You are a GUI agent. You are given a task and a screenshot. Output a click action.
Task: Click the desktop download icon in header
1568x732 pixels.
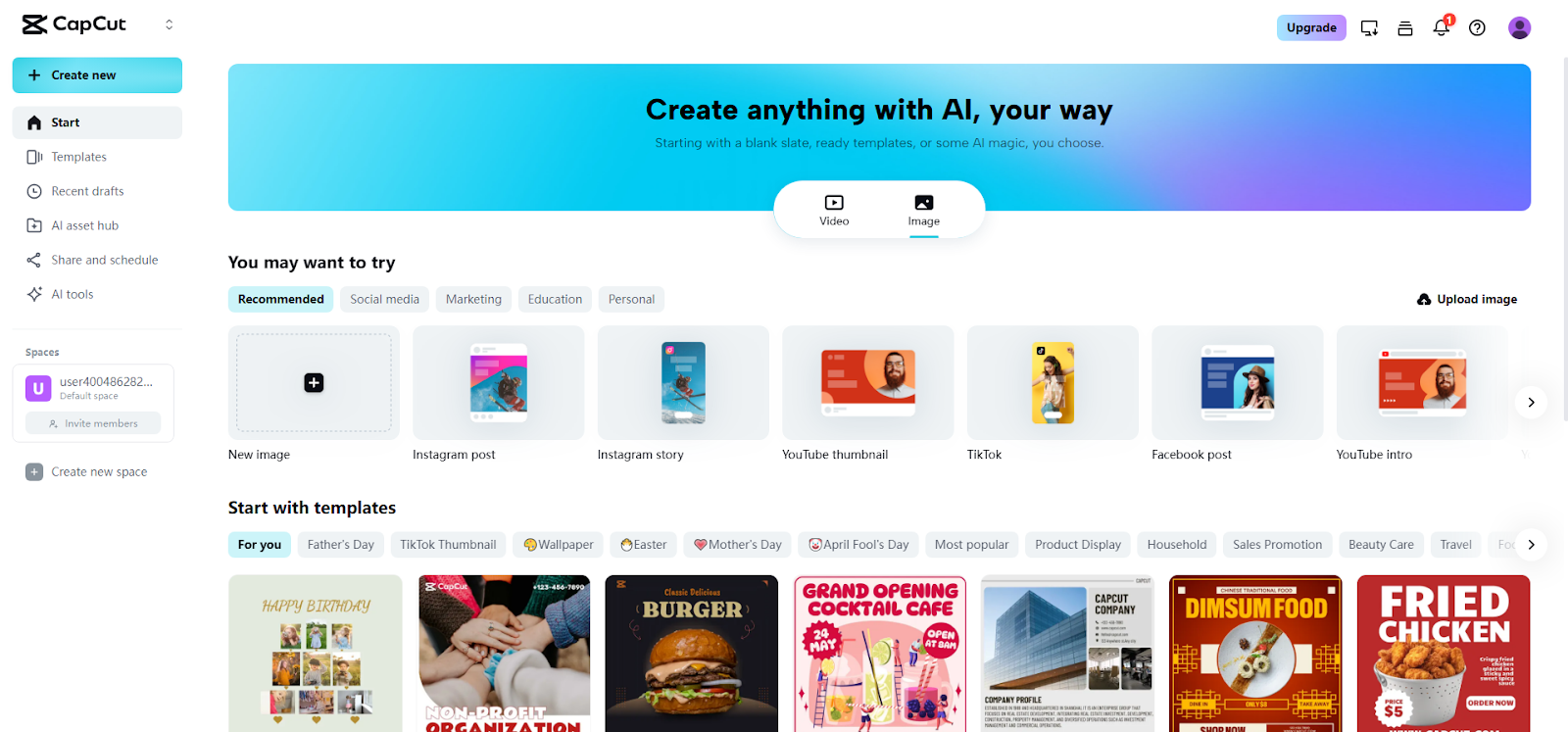tap(1369, 27)
